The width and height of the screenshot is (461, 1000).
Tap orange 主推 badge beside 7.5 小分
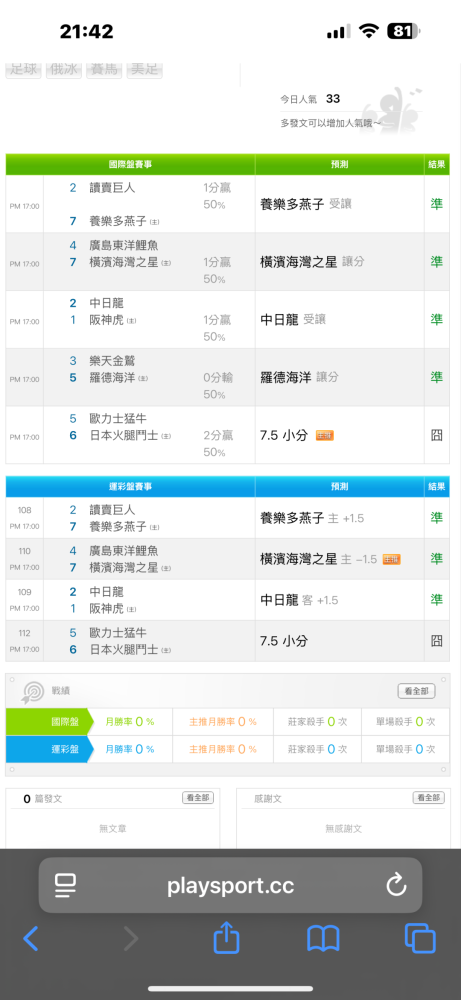coord(325,436)
